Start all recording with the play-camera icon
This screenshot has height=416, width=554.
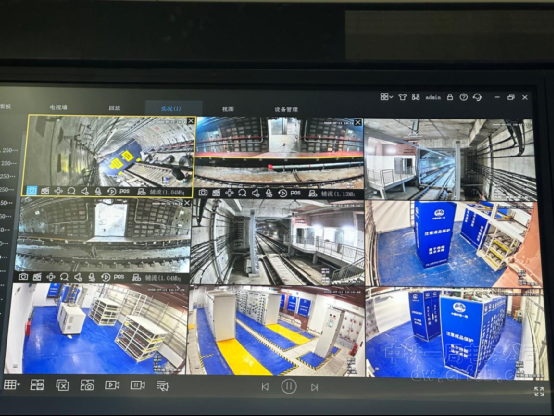point(112,385)
